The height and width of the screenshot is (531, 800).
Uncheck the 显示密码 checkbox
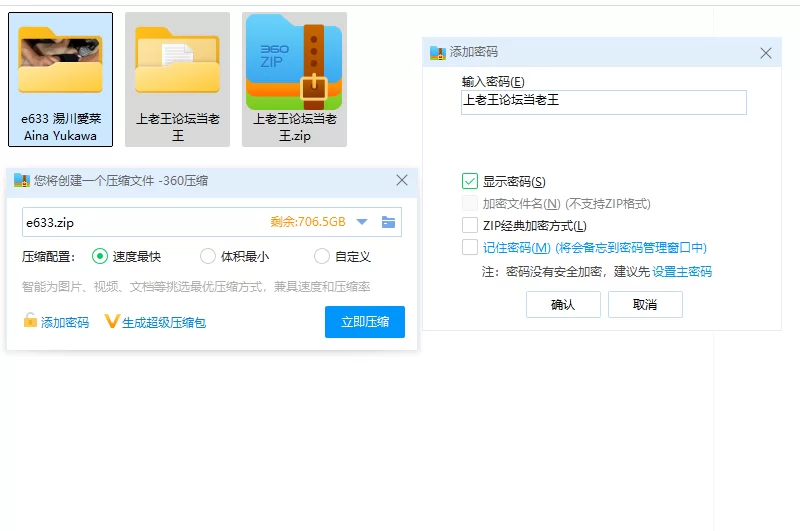pyautogui.click(x=469, y=181)
